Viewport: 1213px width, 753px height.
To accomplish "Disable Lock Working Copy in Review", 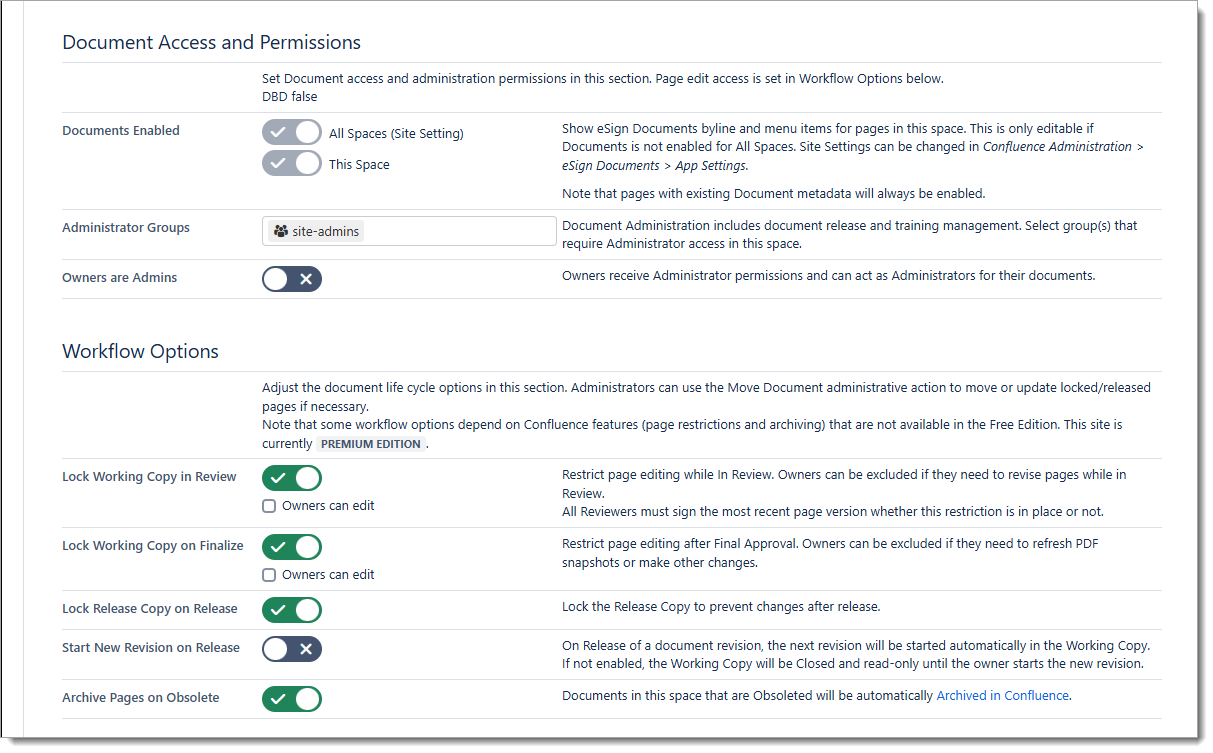I will click(x=291, y=478).
